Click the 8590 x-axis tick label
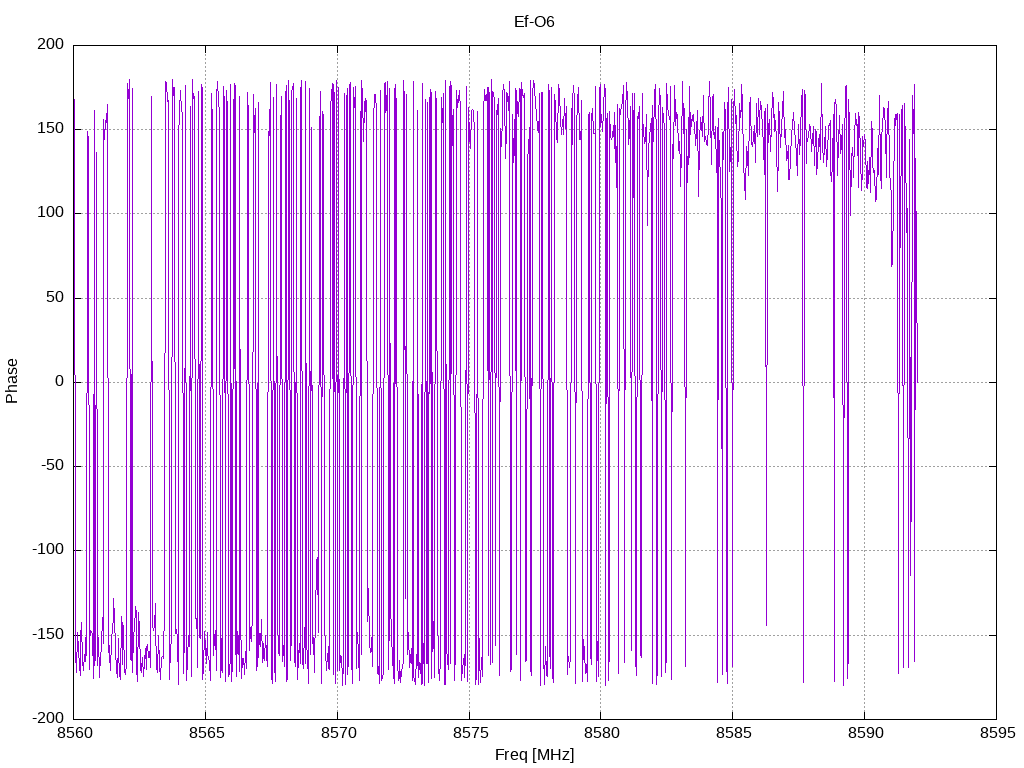1024x768 pixels. (x=865, y=733)
